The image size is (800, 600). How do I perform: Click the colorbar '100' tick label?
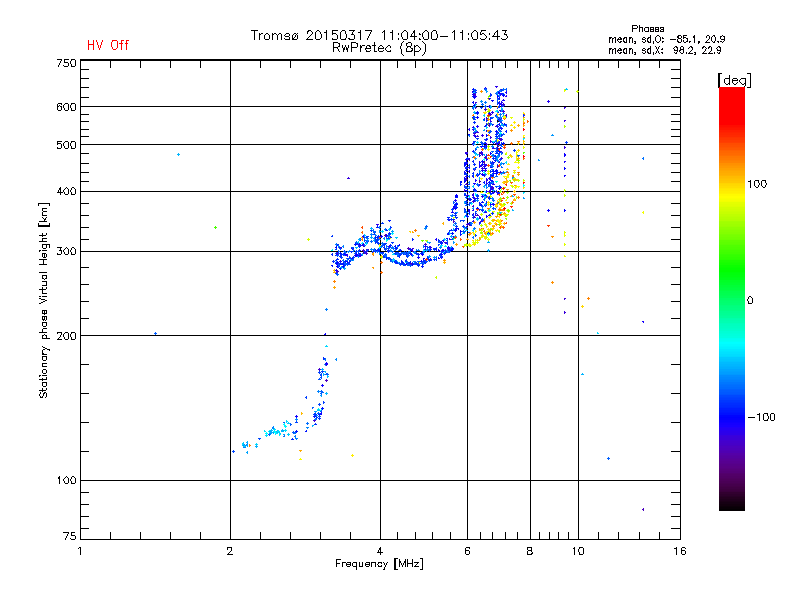coord(757,184)
